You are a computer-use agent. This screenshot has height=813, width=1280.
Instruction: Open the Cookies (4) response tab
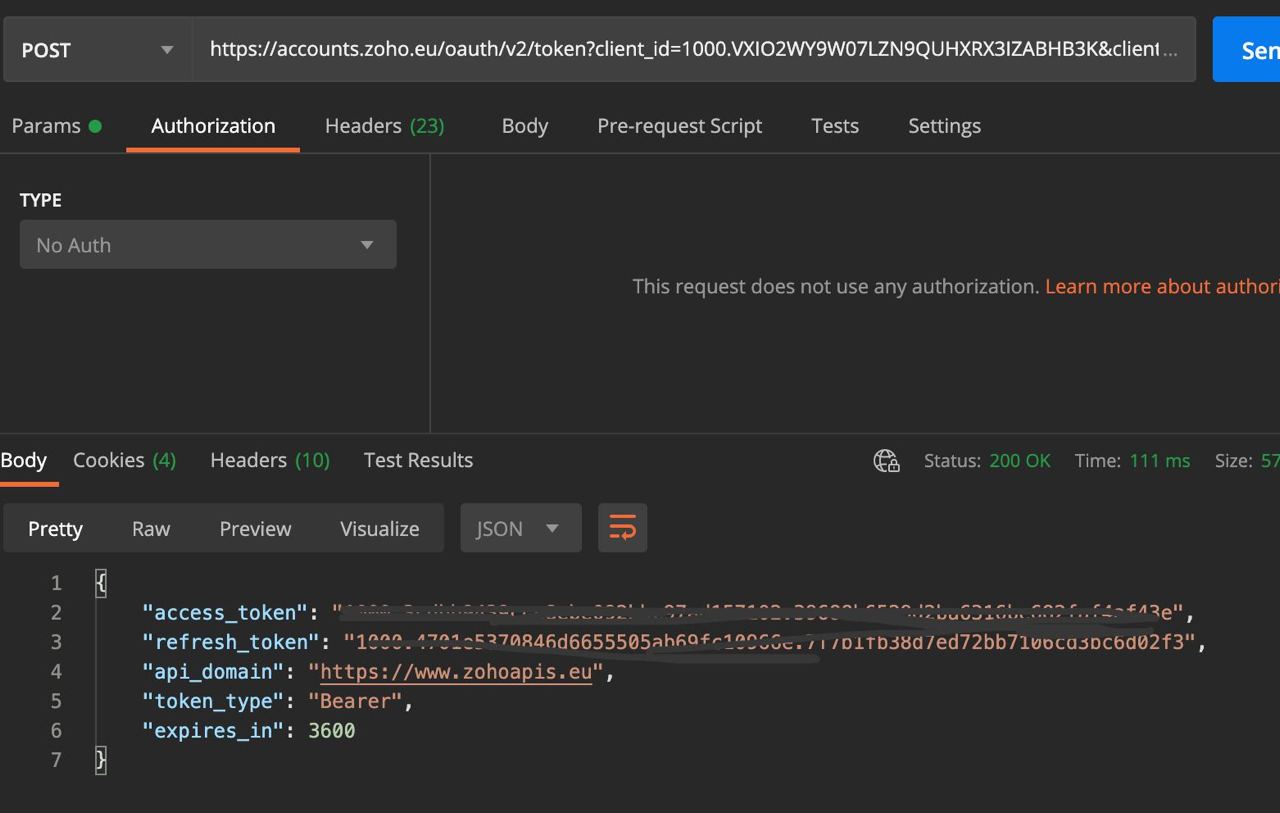pos(124,460)
